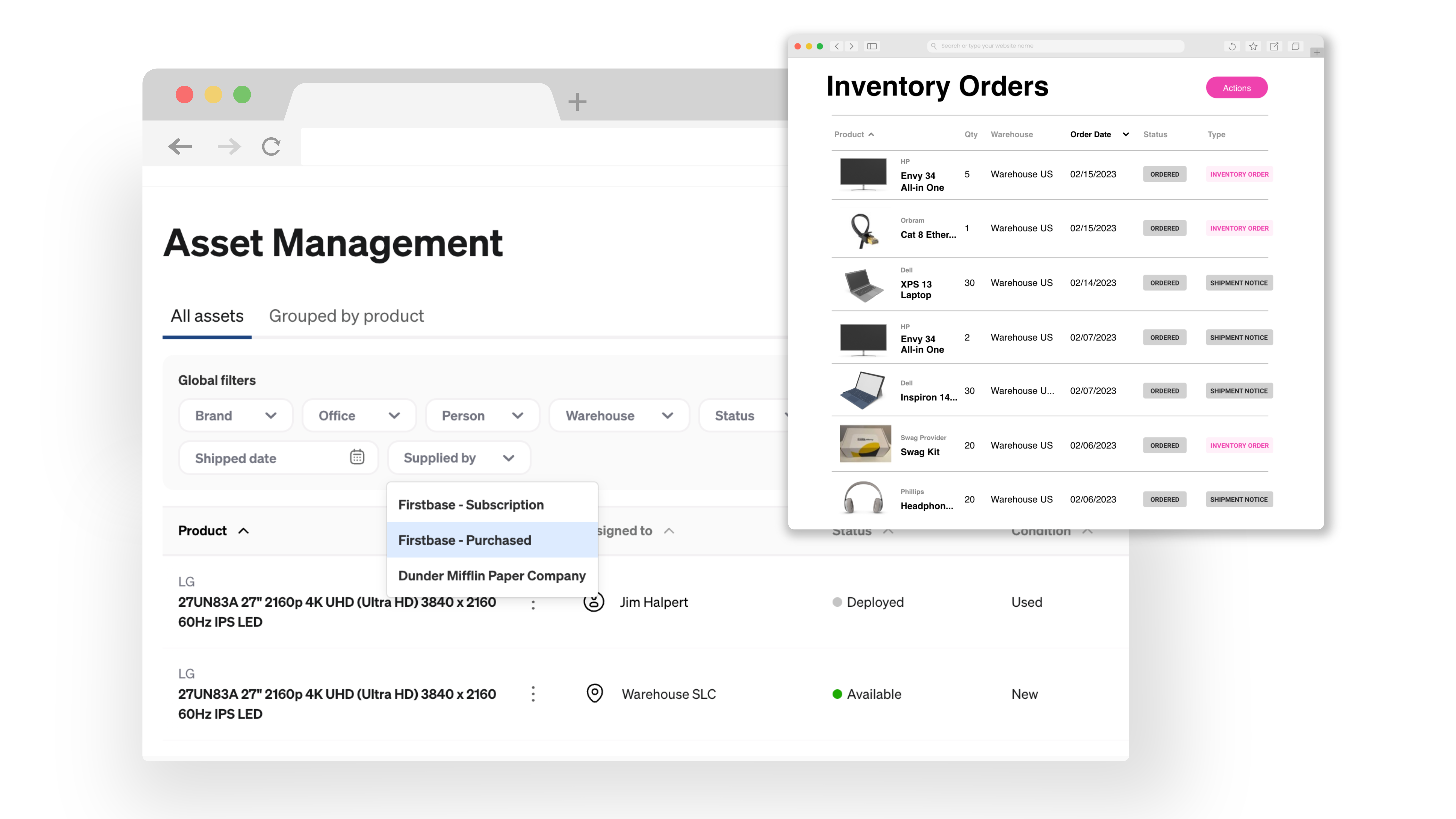Viewport: 1456px width, 819px height.
Task: Click the share icon in Safari toolbar
Action: click(1274, 46)
